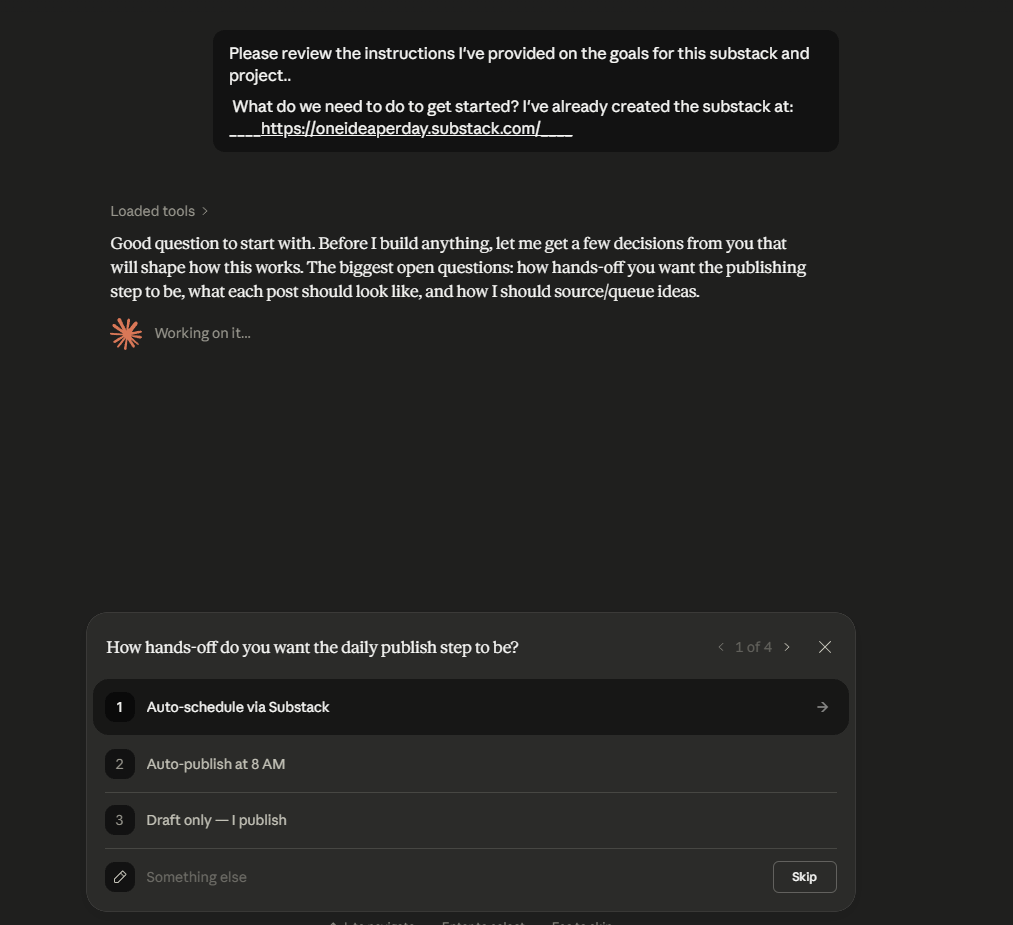
Task: Click the Working on it status text
Action: [202, 333]
